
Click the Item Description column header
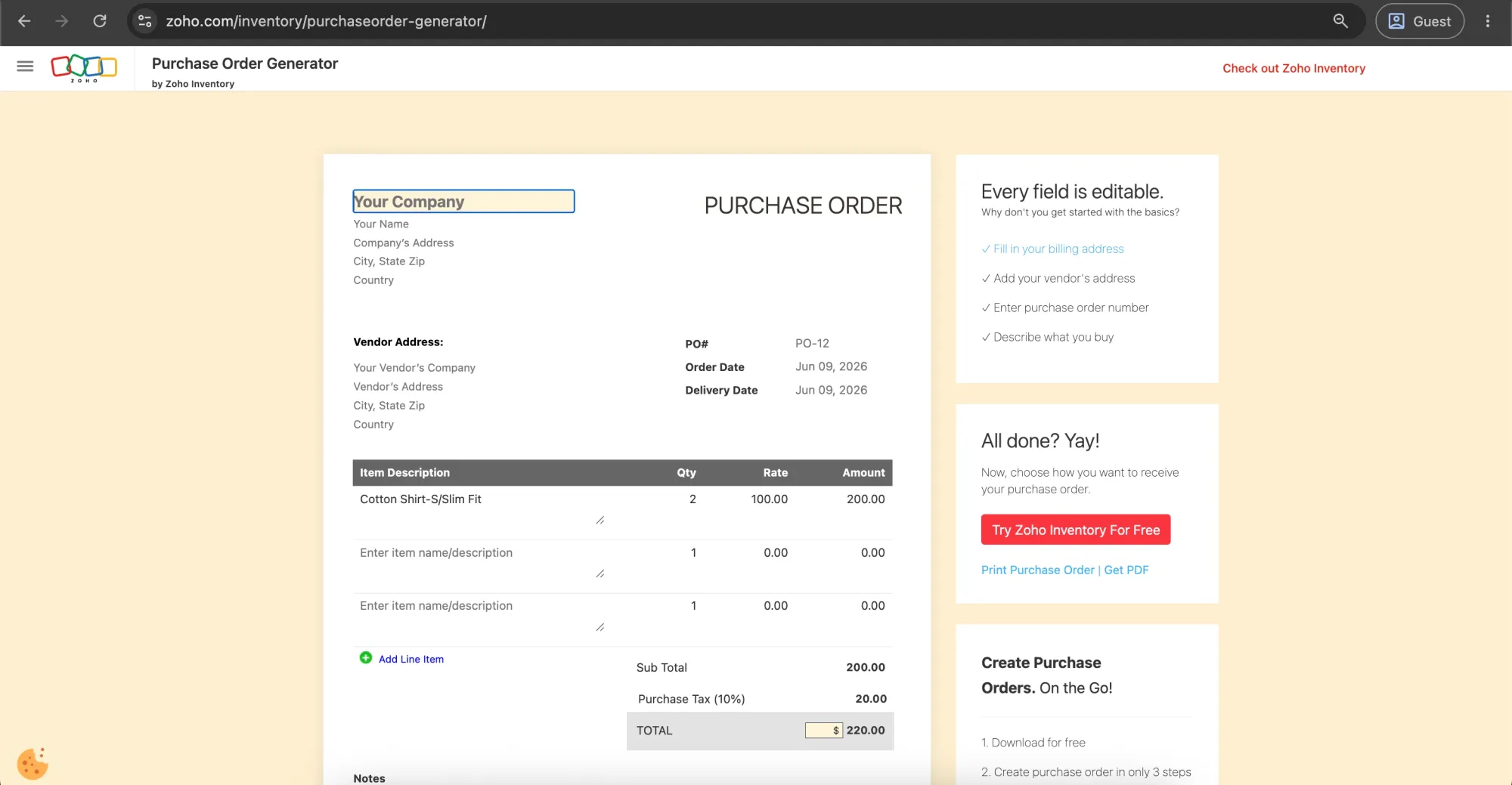(x=404, y=472)
